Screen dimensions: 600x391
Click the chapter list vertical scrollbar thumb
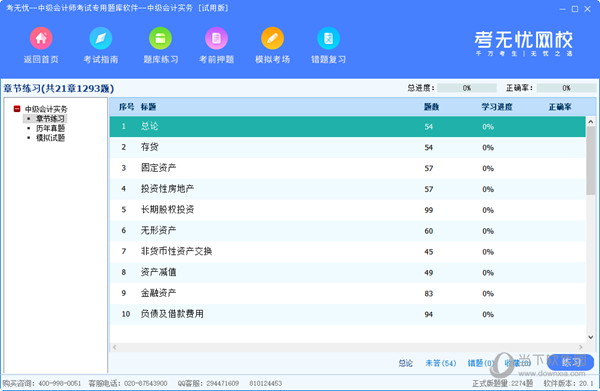(x=590, y=161)
